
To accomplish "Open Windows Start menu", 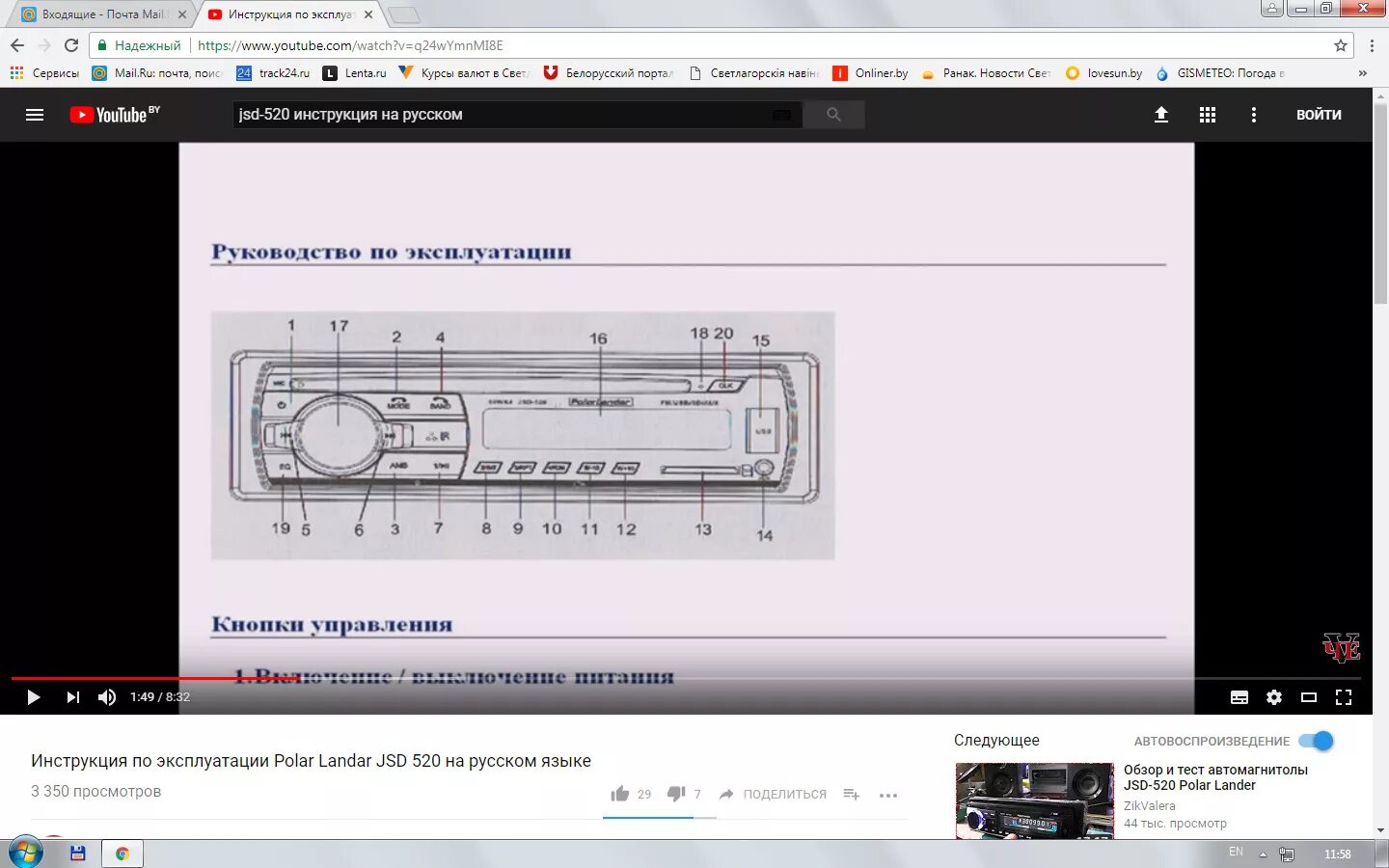I will pyautogui.click(x=24, y=854).
